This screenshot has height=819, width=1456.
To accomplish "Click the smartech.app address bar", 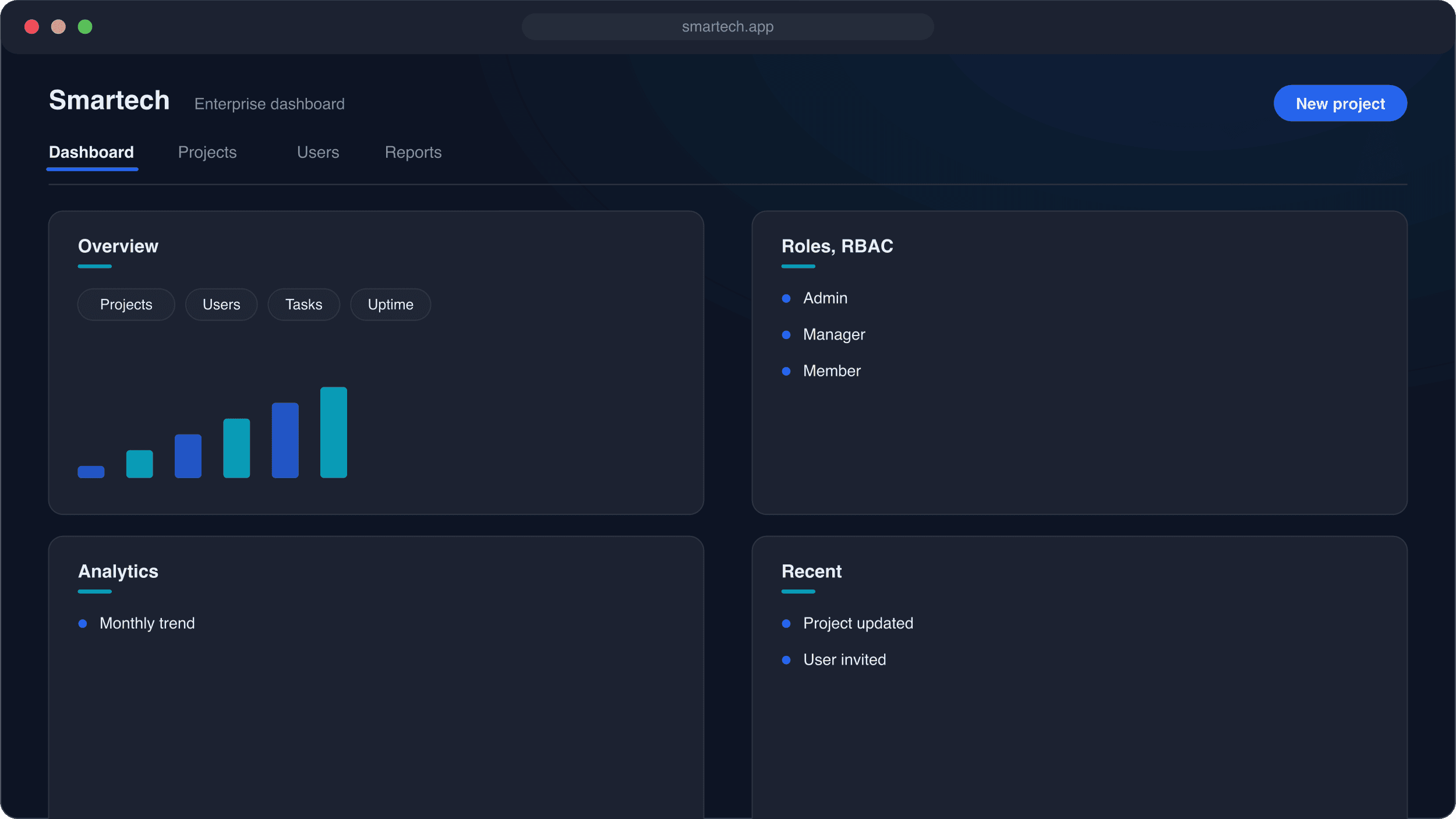I will click(x=727, y=27).
